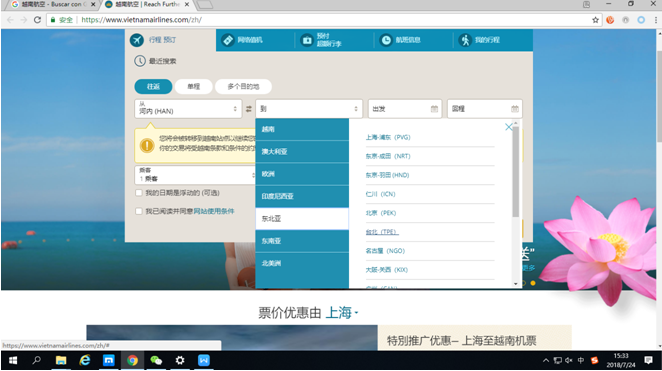Close the destination list with the X icon

[509, 127]
